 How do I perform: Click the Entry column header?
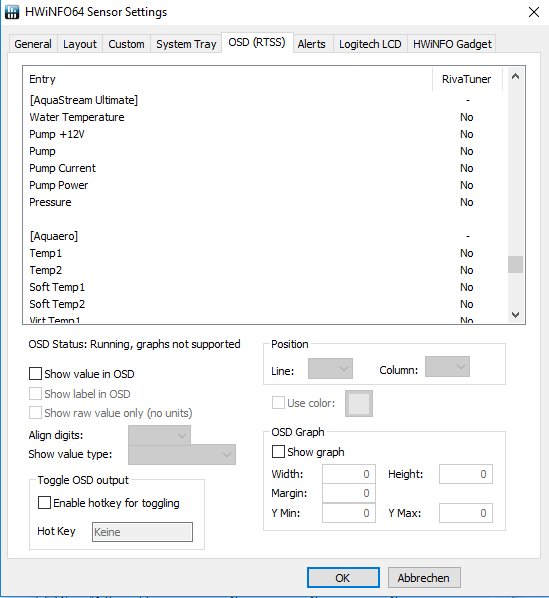228,79
